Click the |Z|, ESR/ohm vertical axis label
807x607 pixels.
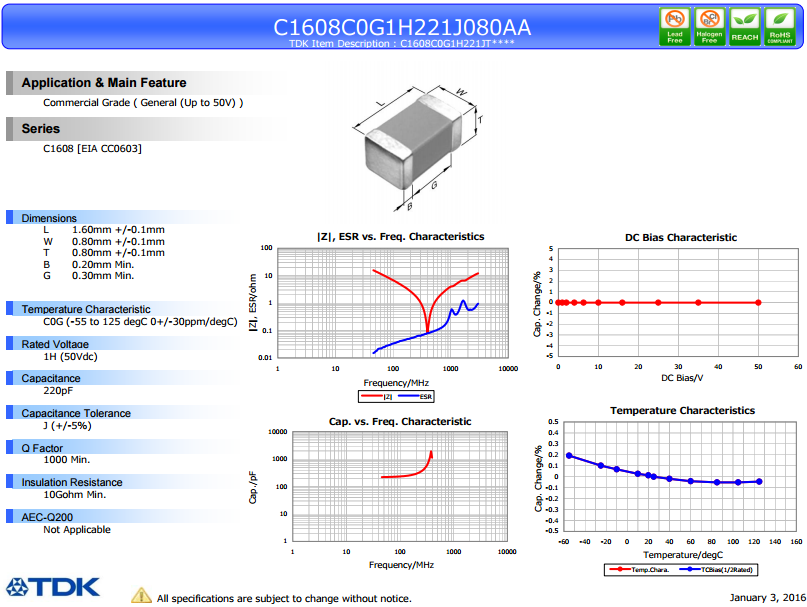(253, 303)
